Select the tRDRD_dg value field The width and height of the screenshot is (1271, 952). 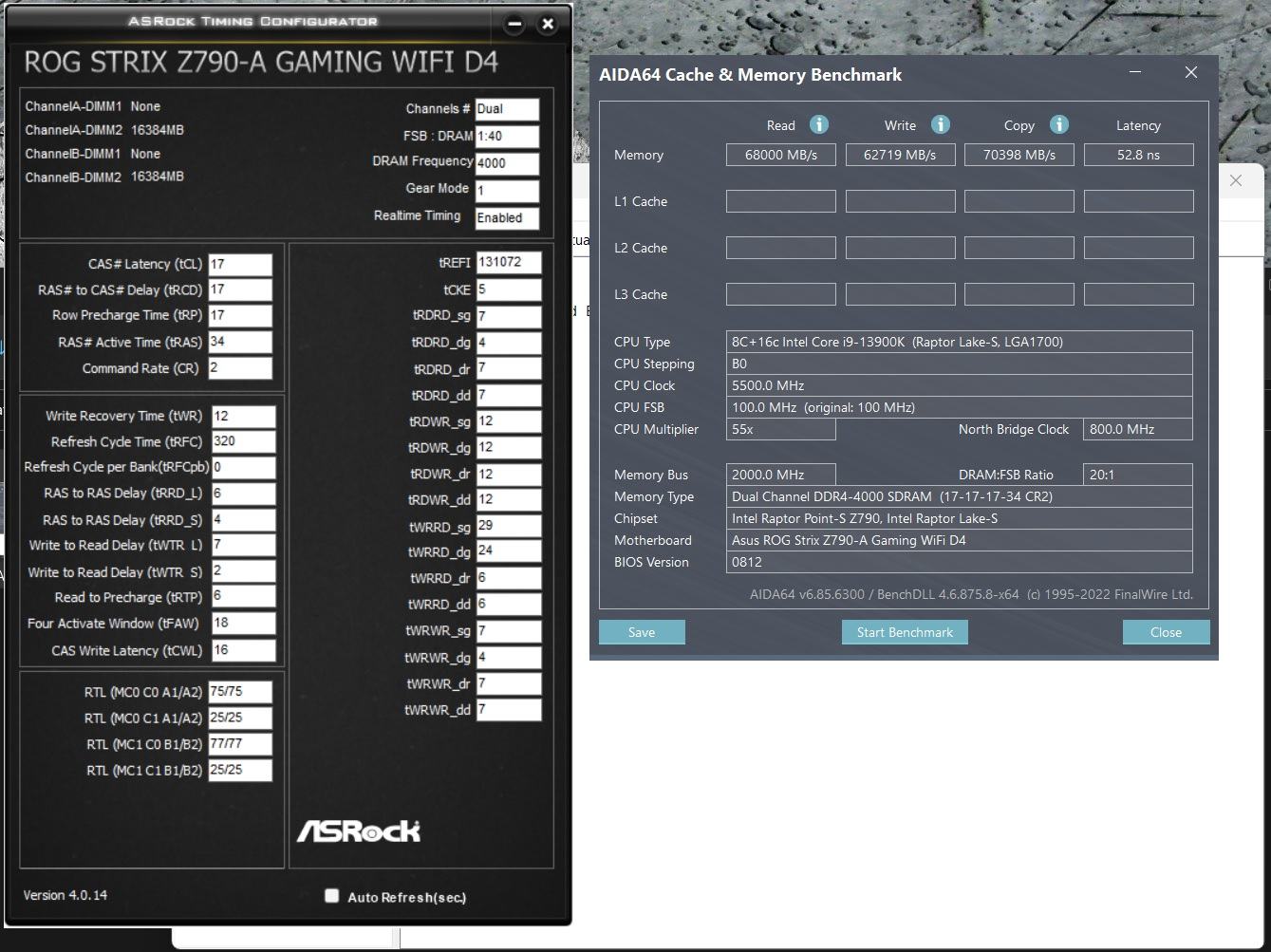click(509, 343)
